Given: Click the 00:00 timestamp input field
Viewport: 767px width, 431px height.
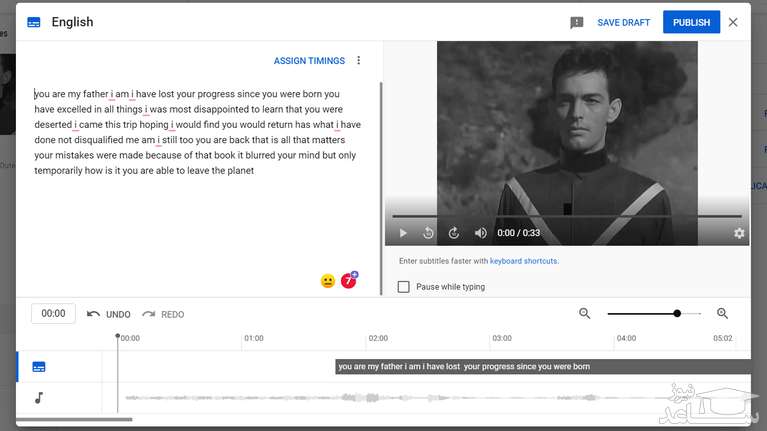Looking at the screenshot, I should click(x=53, y=314).
